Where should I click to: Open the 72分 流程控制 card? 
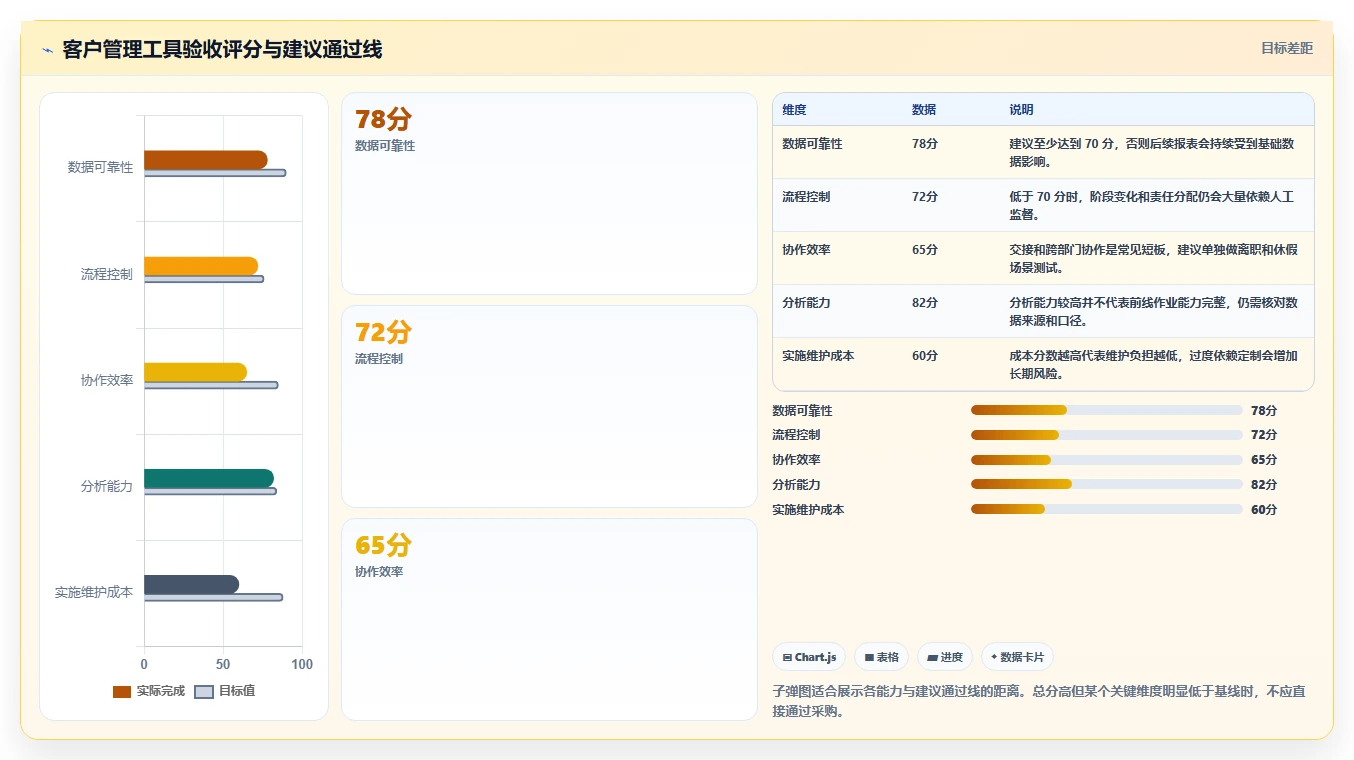click(549, 407)
